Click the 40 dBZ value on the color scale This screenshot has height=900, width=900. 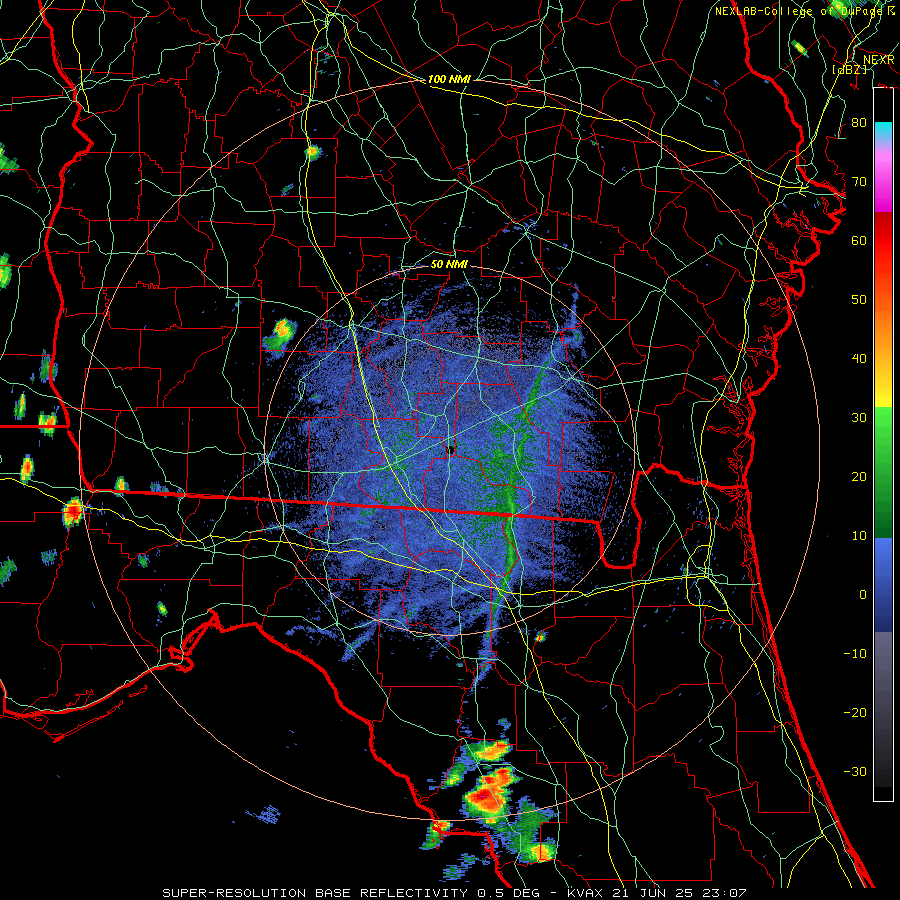(859, 359)
